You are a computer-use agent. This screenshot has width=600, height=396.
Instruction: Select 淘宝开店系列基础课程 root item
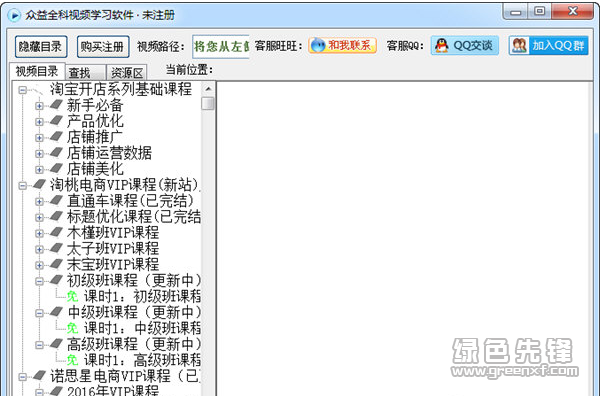121,89
